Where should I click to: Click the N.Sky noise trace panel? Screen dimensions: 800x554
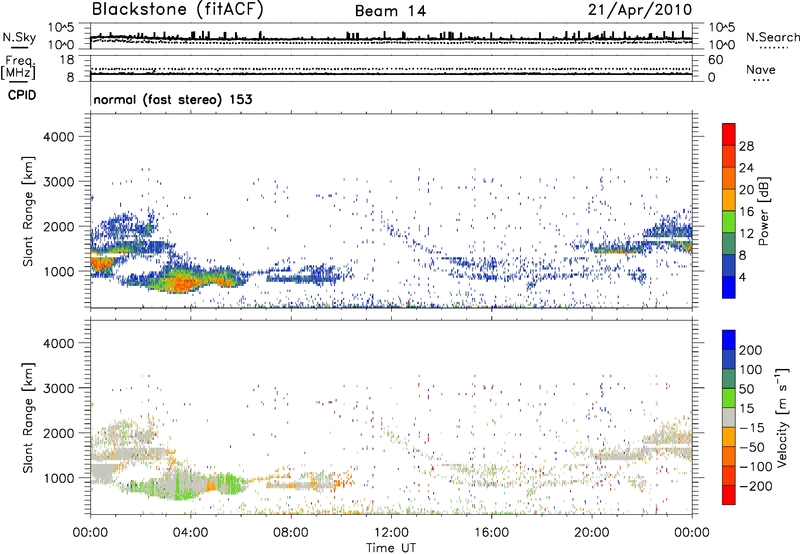[391, 36]
